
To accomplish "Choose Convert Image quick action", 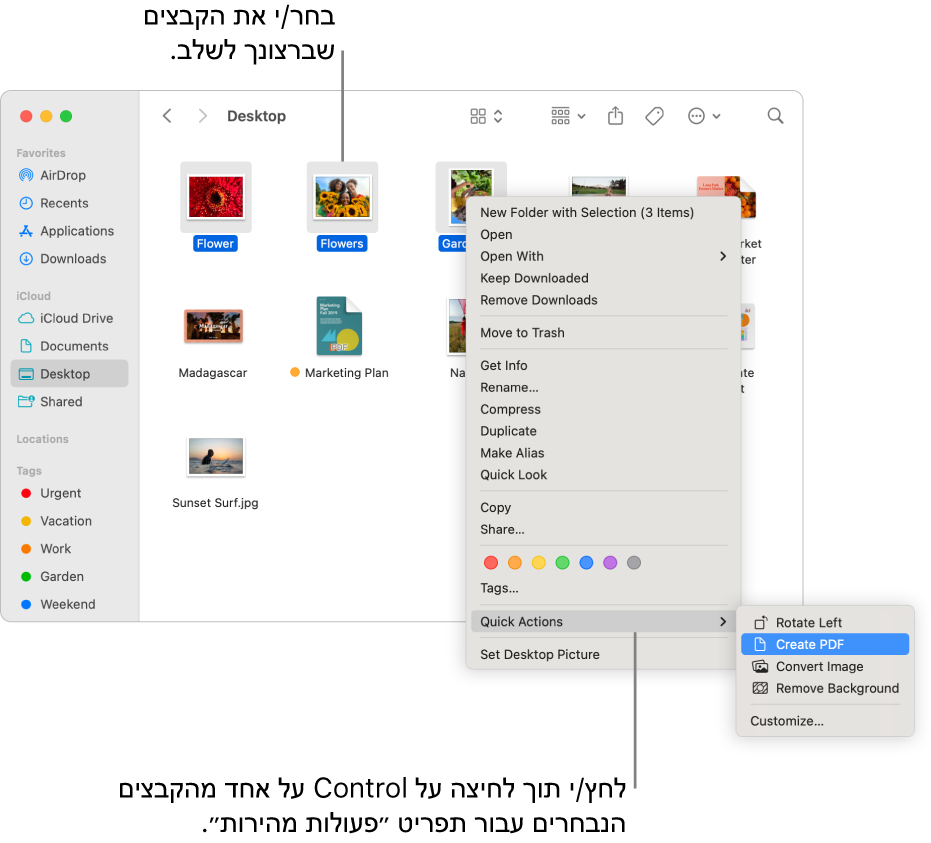I will coord(825,667).
